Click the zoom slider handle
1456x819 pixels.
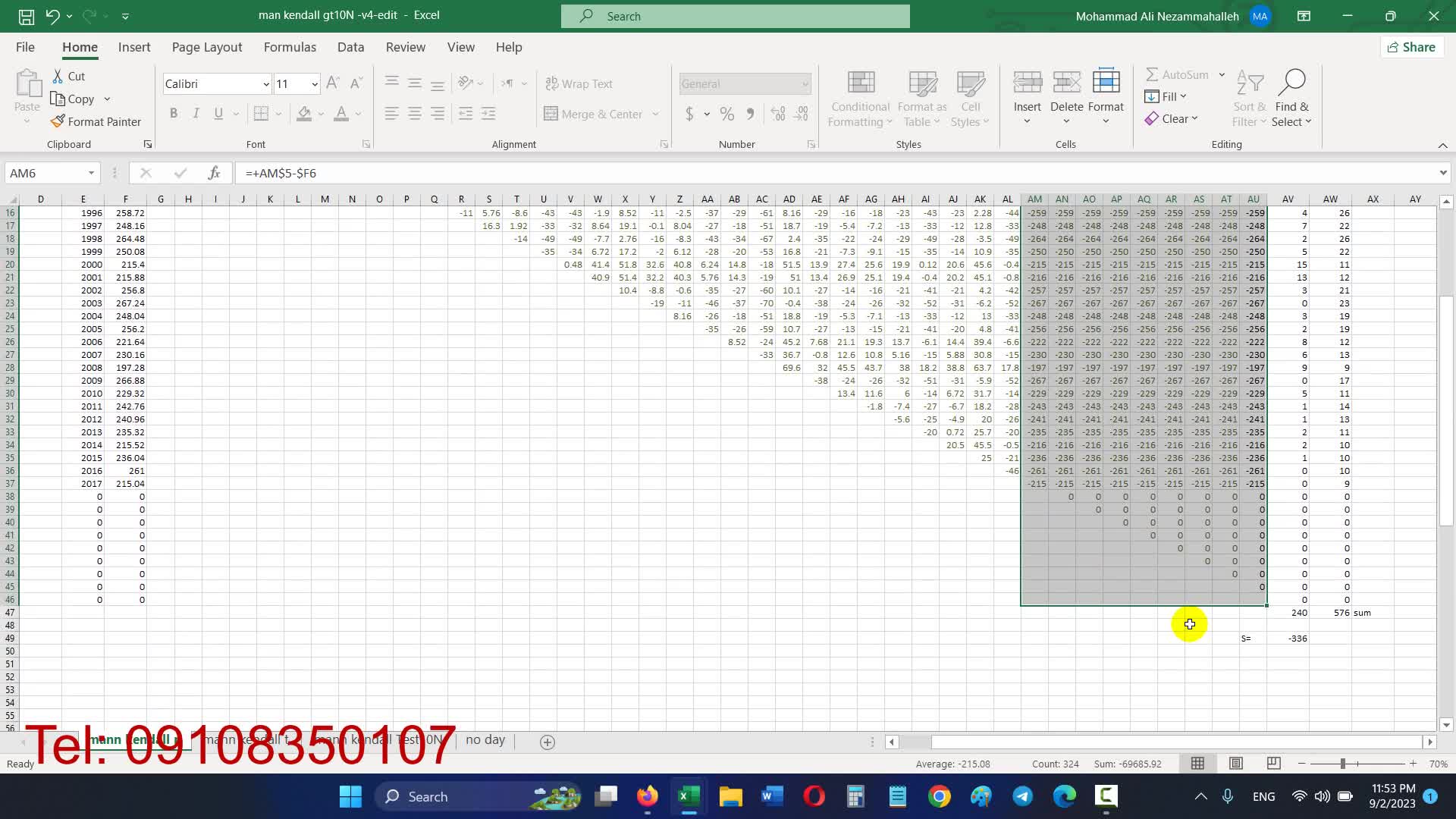[x=1342, y=764]
